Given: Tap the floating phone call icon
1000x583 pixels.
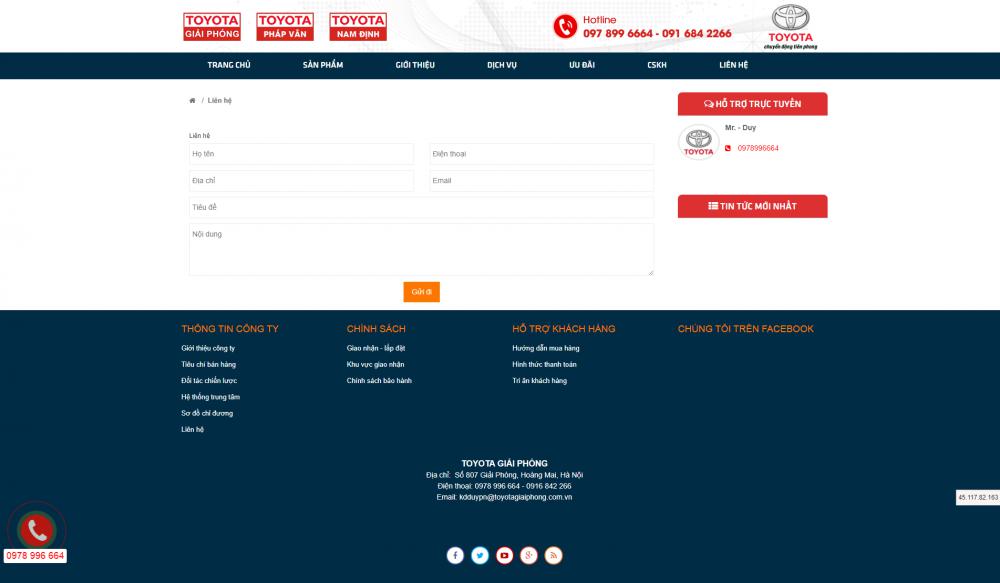Looking at the screenshot, I should click(x=38, y=529).
